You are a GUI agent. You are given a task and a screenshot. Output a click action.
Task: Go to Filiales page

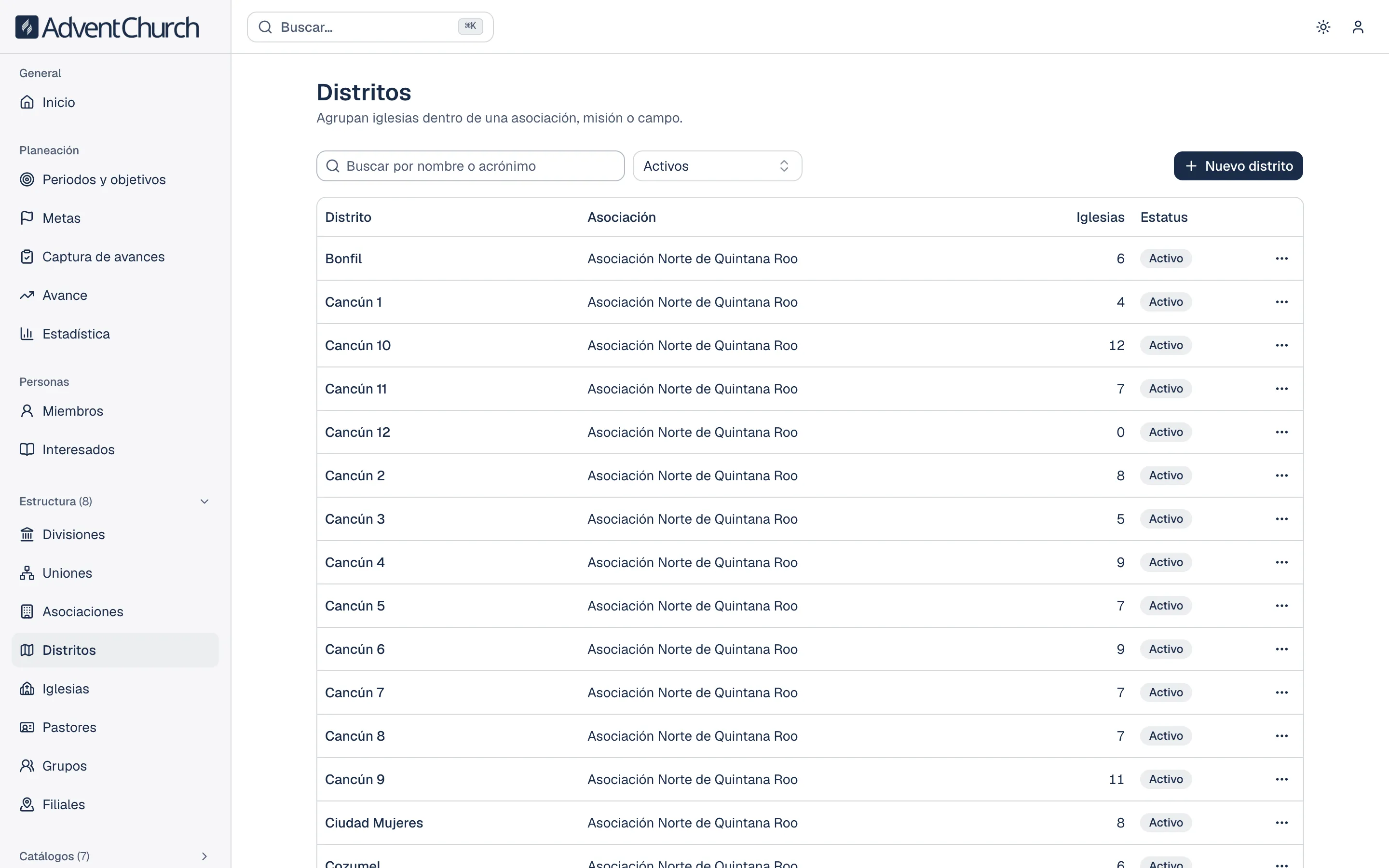(x=115, y=804)
